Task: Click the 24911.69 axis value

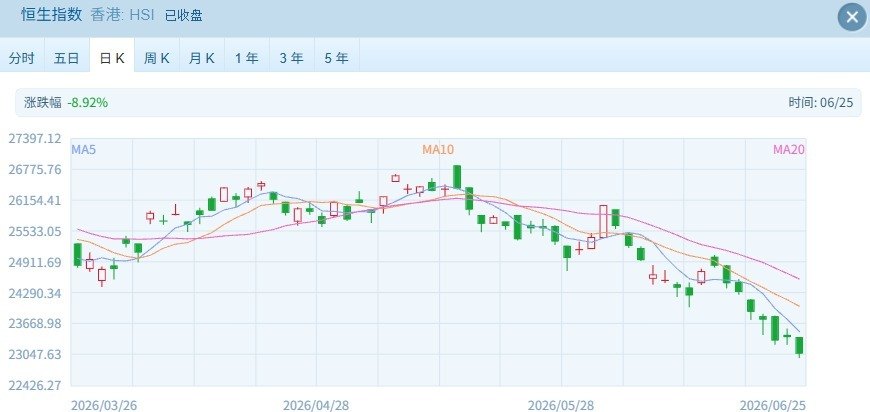Action: [34, 262]
